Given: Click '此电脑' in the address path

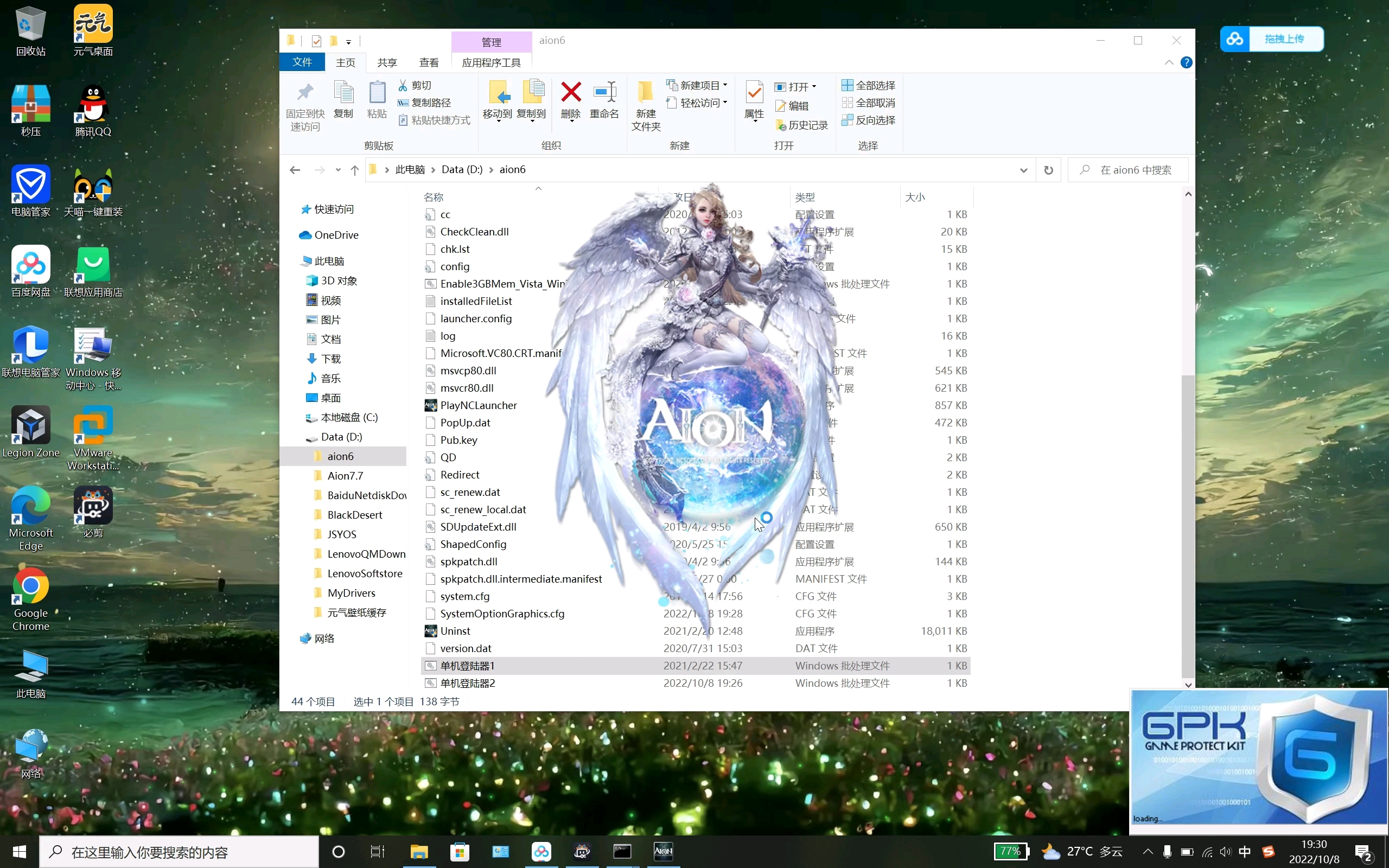Looking at the screenshot, I should [410, 170].
